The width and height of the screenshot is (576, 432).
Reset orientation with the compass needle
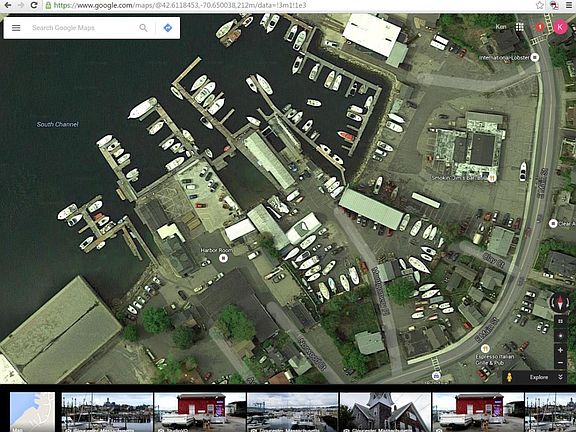coord(560,303)
